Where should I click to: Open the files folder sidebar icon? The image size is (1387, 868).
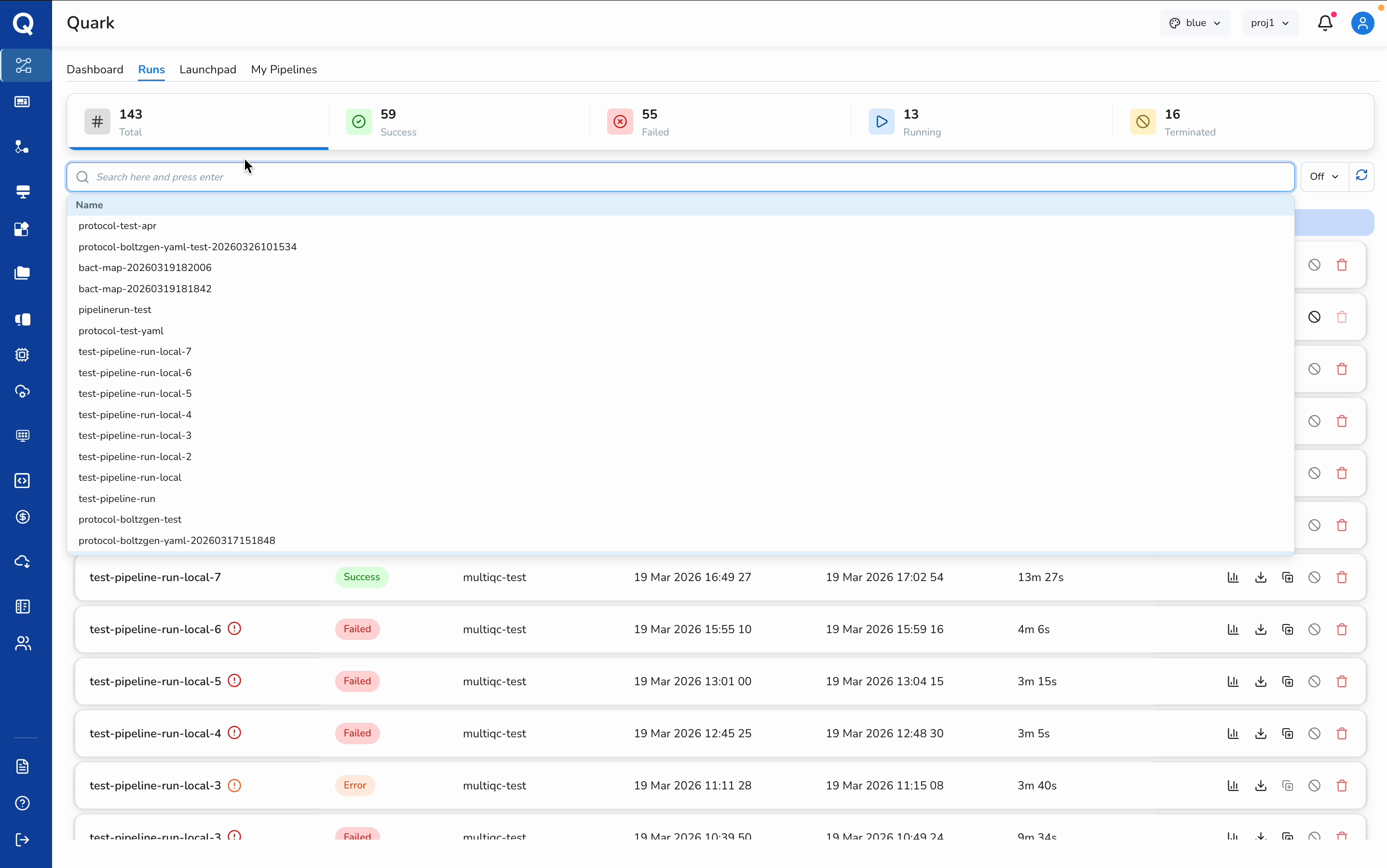22,272
